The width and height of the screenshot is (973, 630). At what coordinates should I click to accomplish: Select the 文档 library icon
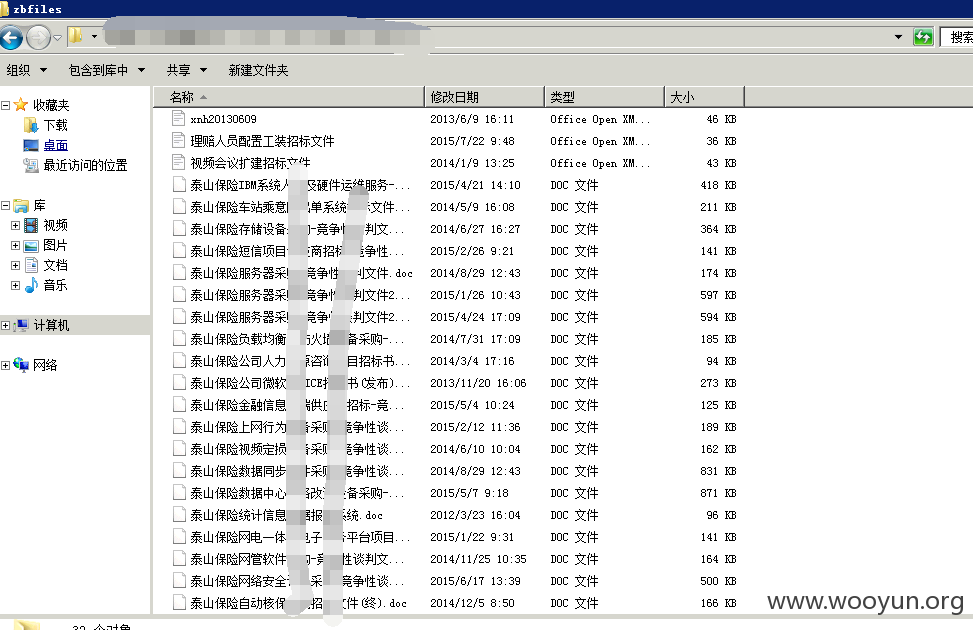pos(31,265)
